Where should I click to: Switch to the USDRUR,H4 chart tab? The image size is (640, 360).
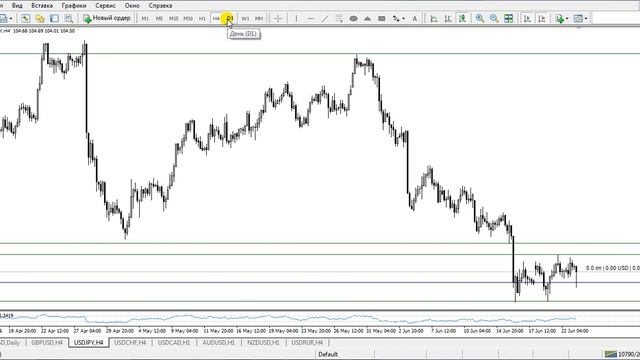tap(307, 342)
